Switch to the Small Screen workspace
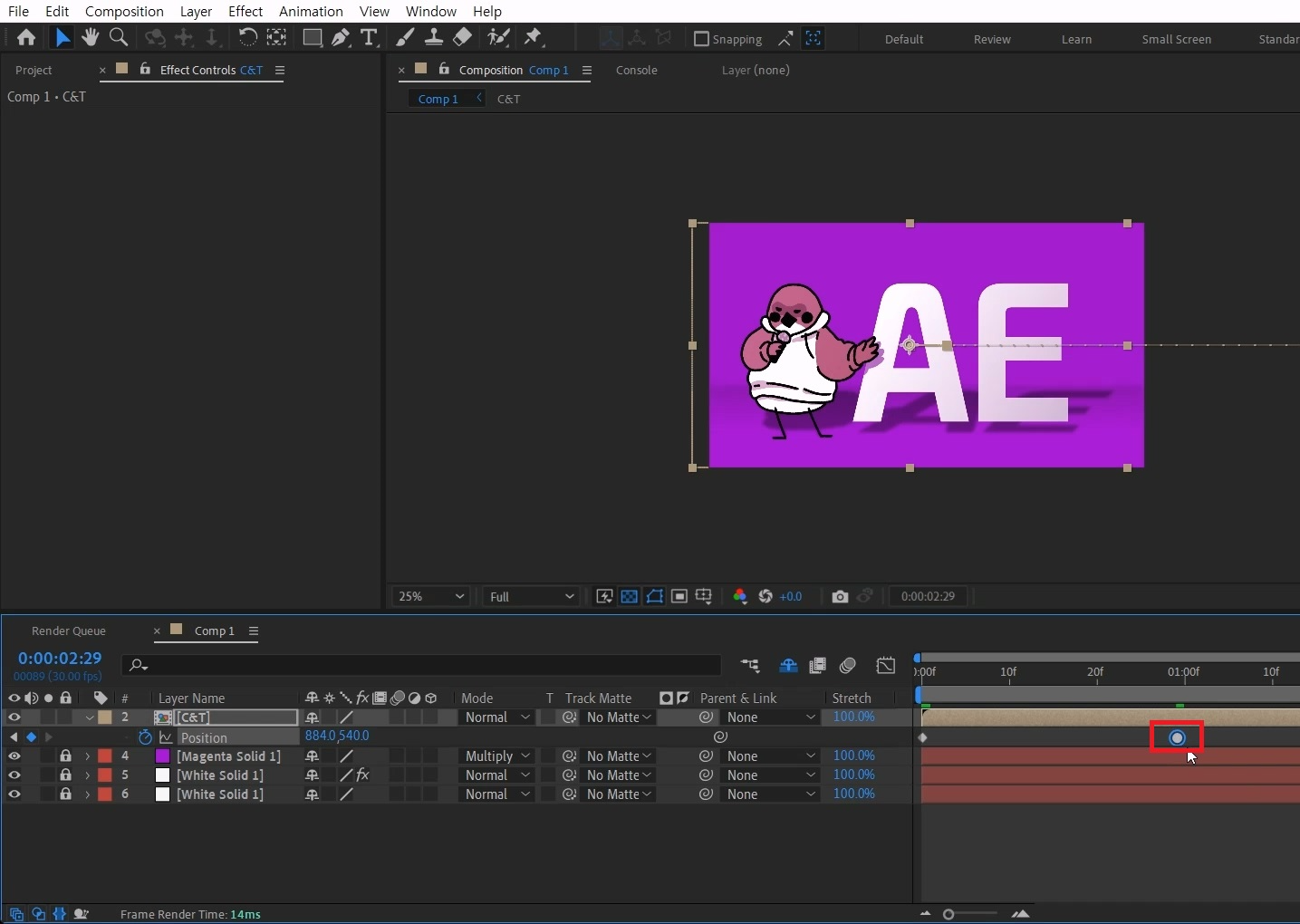 tap(1176, 39)
